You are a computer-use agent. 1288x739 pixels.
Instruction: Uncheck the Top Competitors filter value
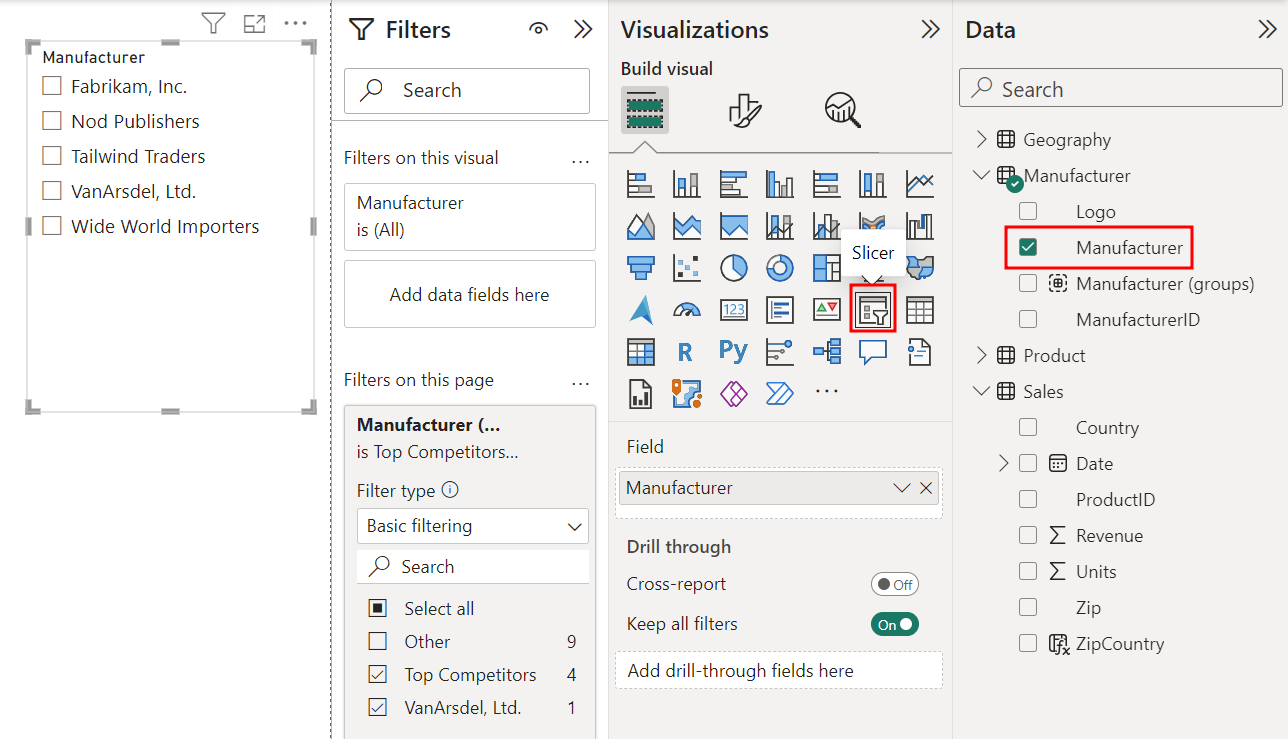click(x=377, y=675)
